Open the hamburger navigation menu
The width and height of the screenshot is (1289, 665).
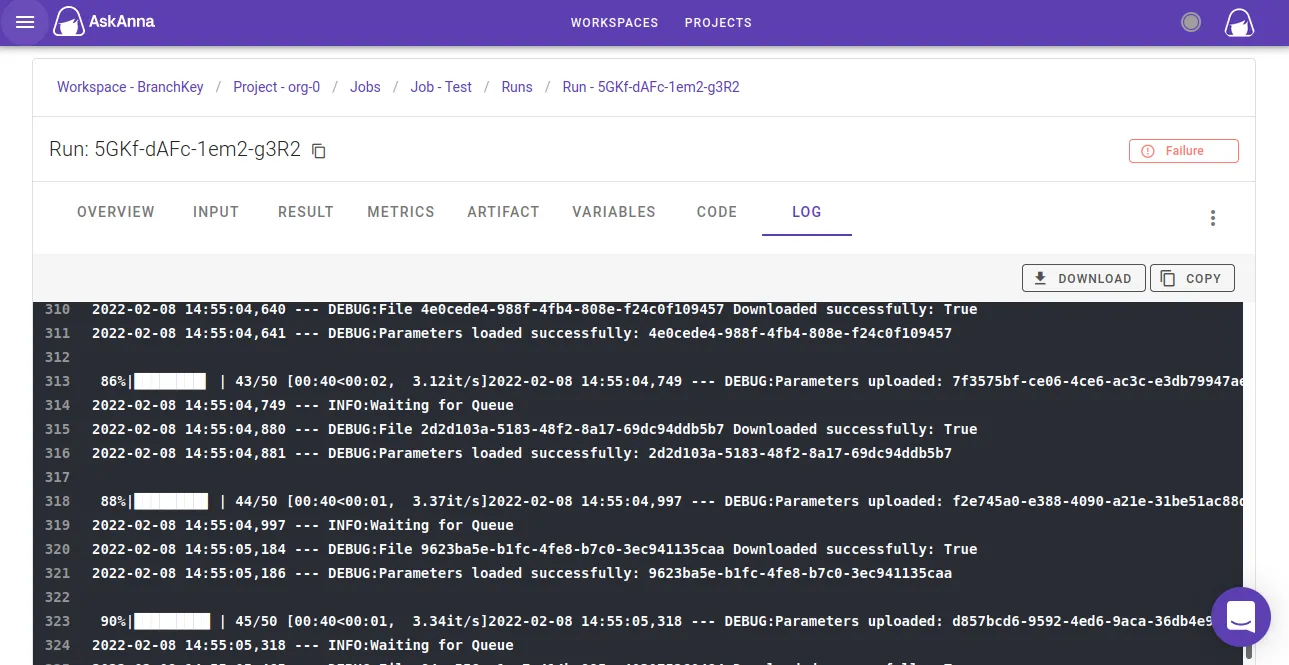(x=25, y=22)
